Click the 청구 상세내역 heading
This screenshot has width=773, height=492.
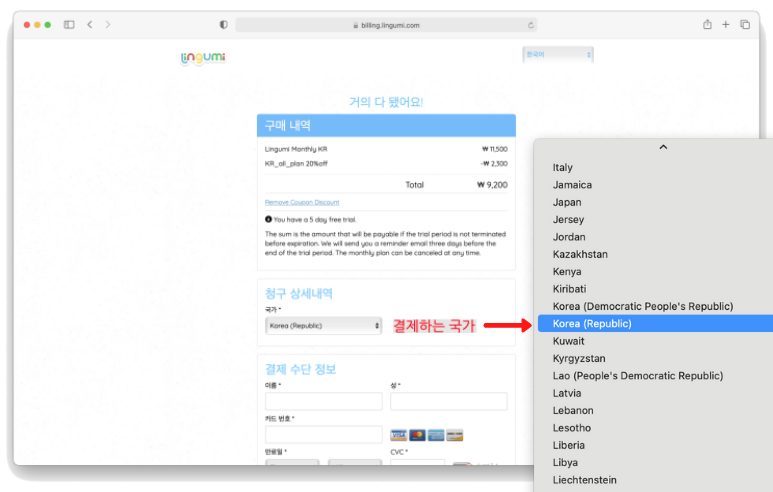(x=299, y=294)
